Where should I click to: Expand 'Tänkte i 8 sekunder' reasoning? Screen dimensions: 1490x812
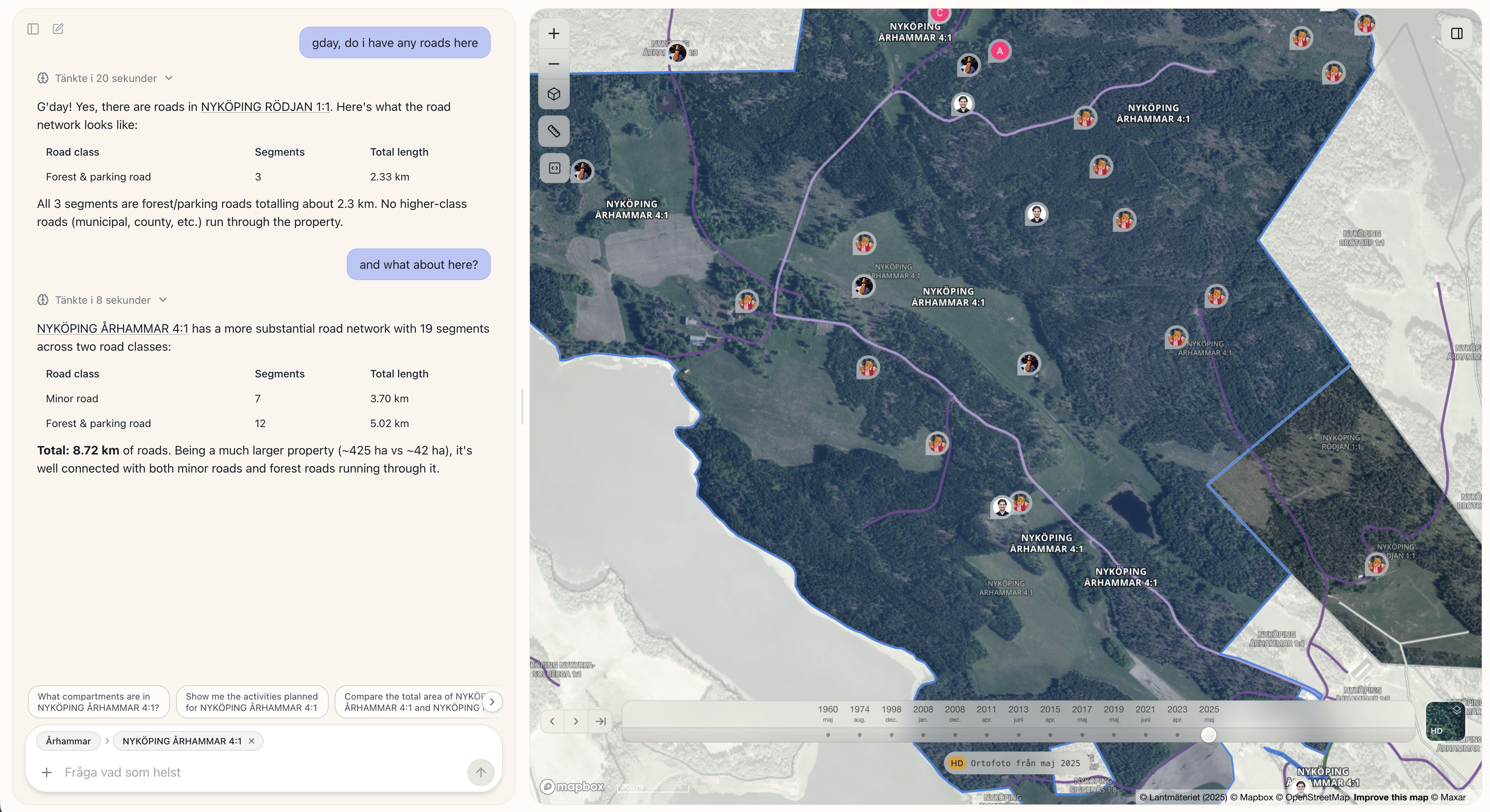(102, 300)
